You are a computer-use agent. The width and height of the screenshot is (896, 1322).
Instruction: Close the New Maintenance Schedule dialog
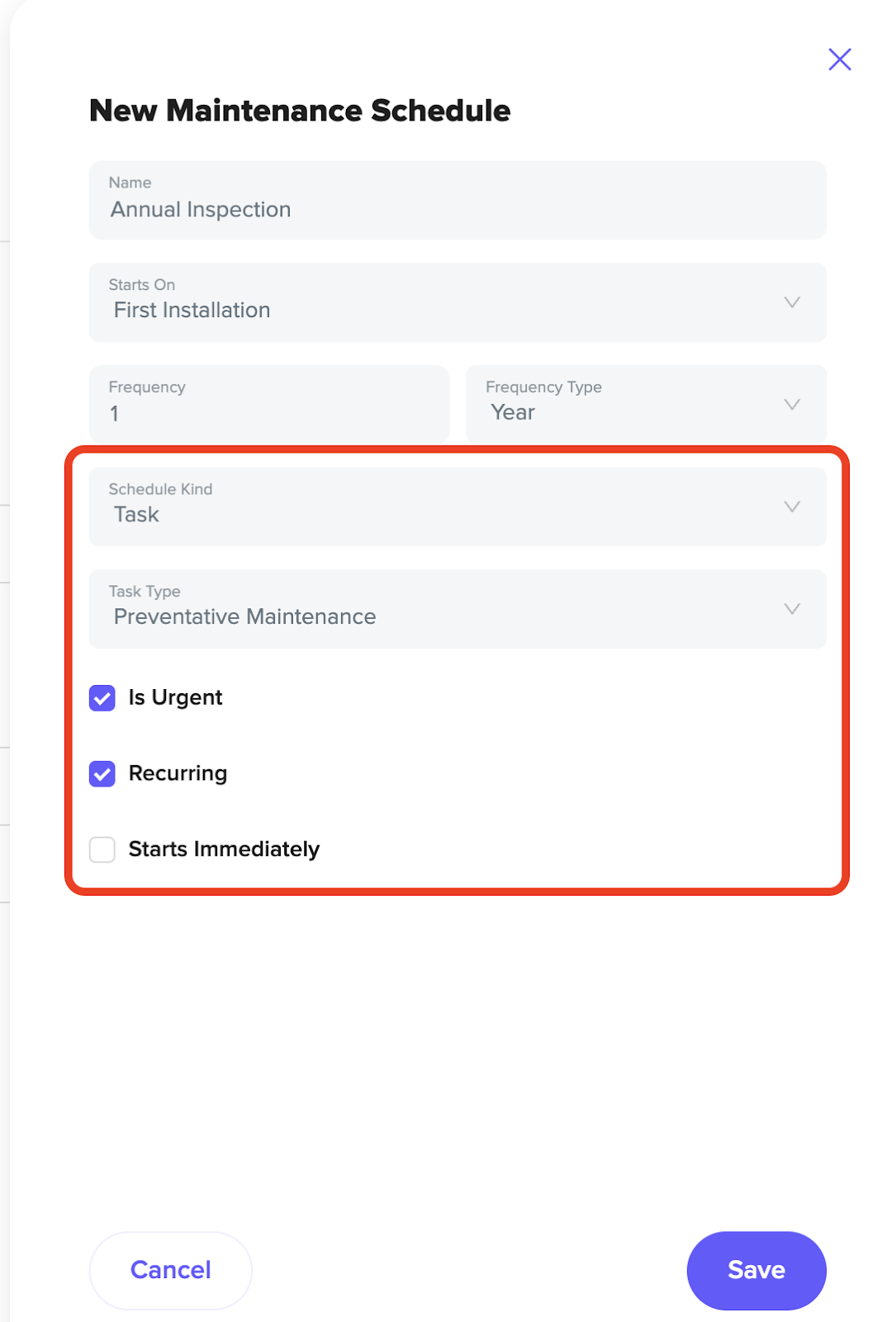(x=839, y=59)
